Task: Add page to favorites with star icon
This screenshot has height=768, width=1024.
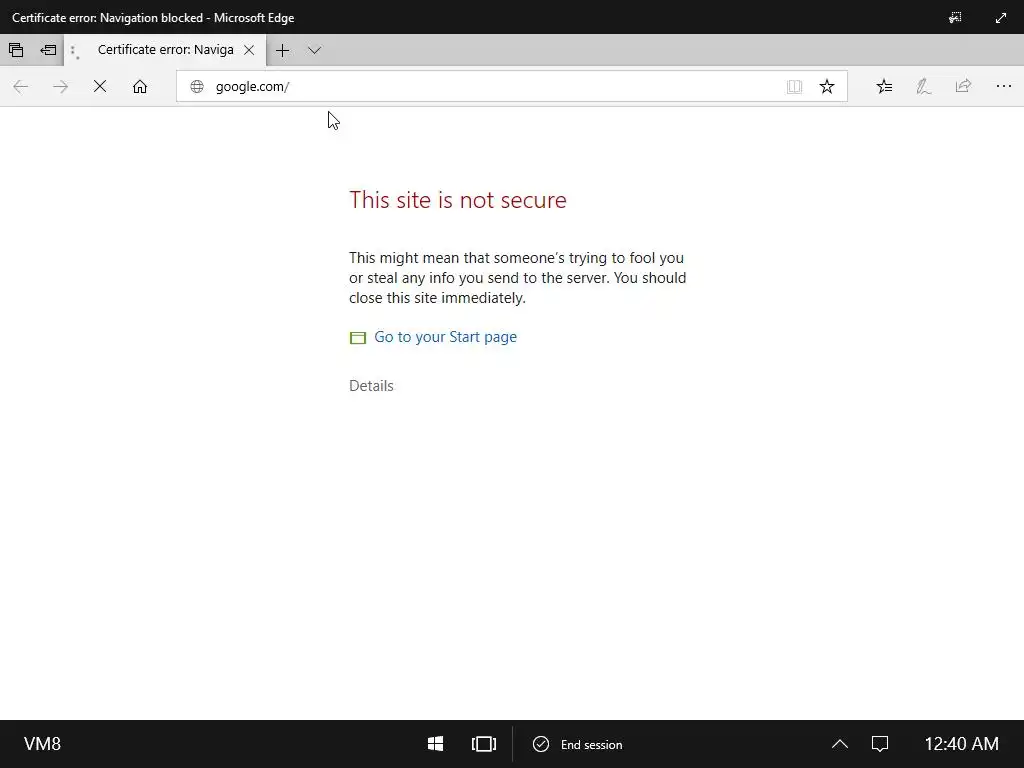Action: (827, 86)
